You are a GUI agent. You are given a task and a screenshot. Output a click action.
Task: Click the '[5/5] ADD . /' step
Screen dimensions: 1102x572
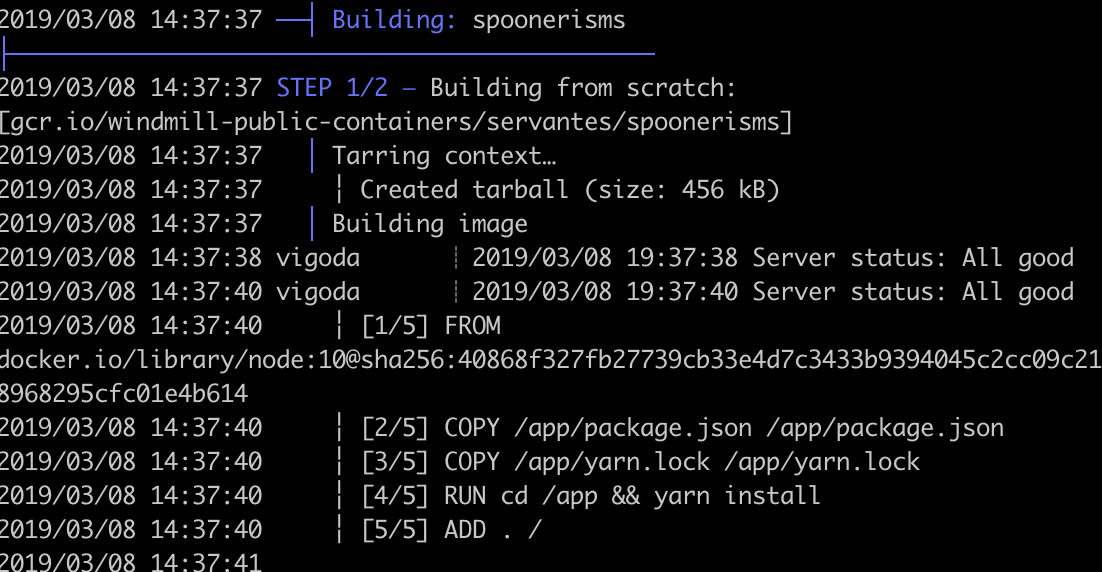tap(451, 529)
